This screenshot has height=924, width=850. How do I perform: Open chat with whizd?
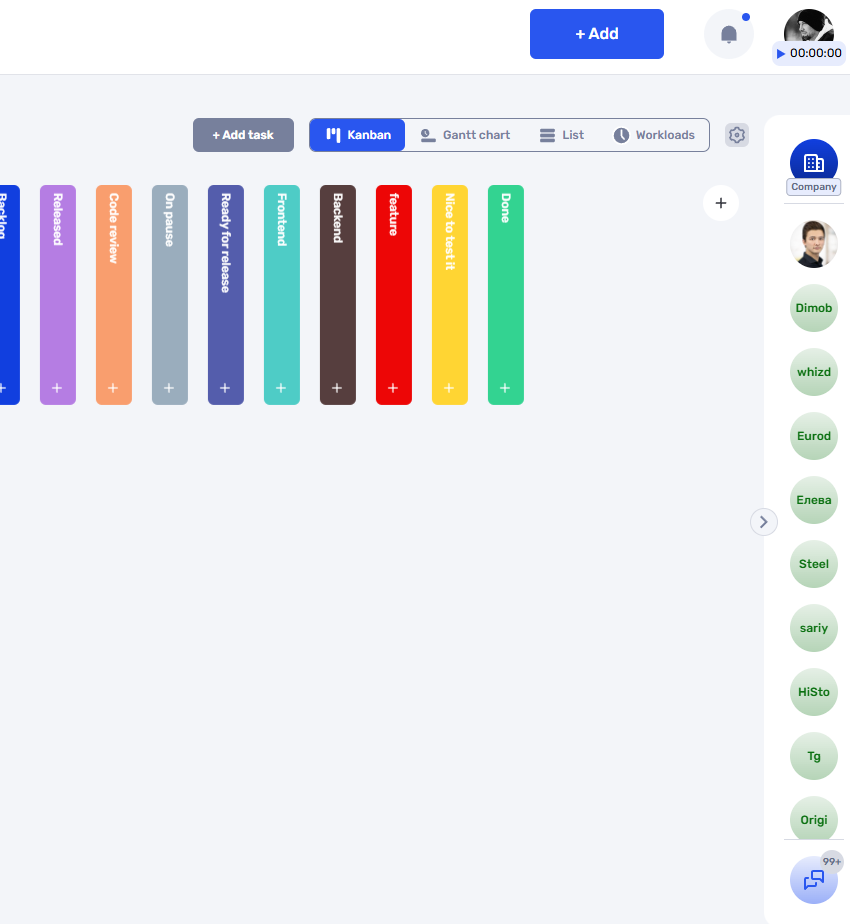[x=813, y=372]
